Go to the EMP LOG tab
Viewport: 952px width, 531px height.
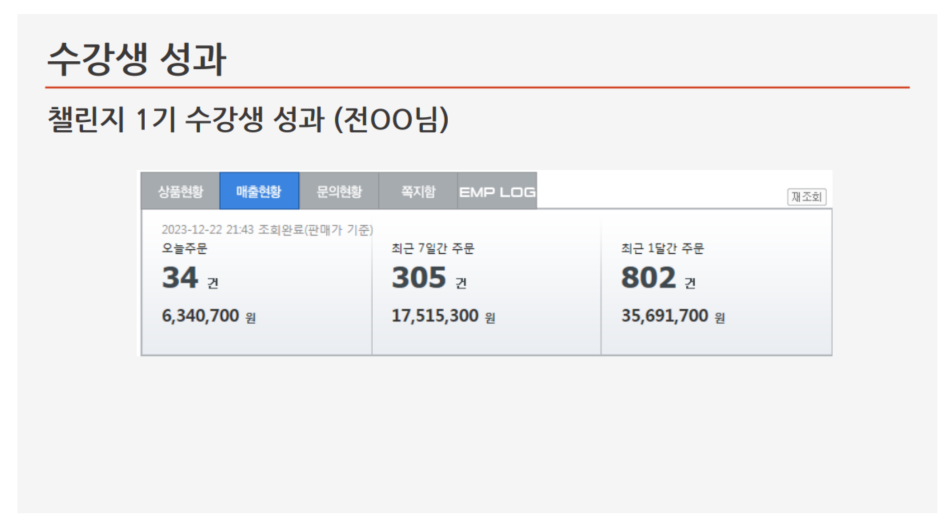[x=497, y=191]
